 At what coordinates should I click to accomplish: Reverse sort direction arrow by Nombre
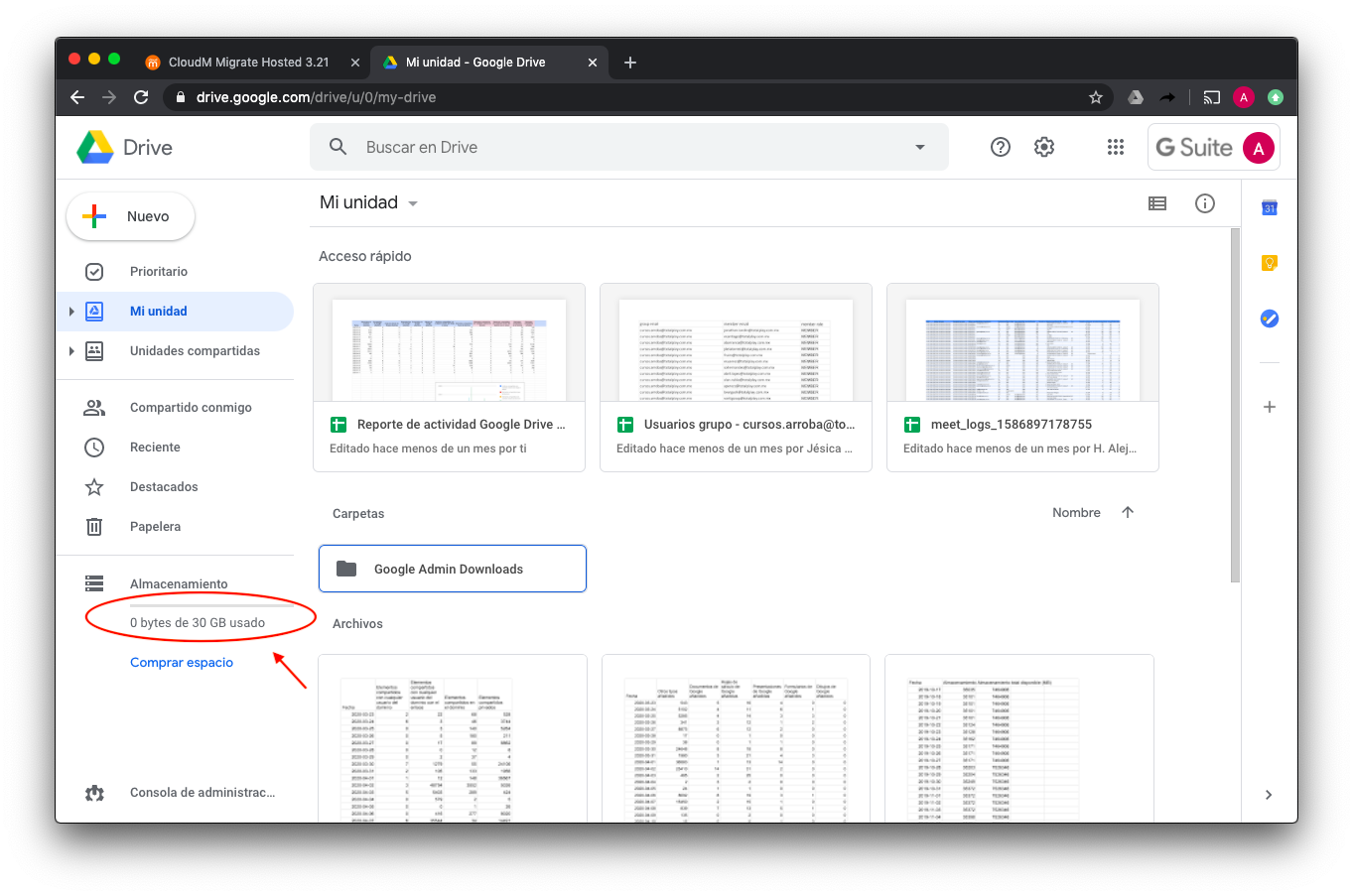[x=1128, y=512]
